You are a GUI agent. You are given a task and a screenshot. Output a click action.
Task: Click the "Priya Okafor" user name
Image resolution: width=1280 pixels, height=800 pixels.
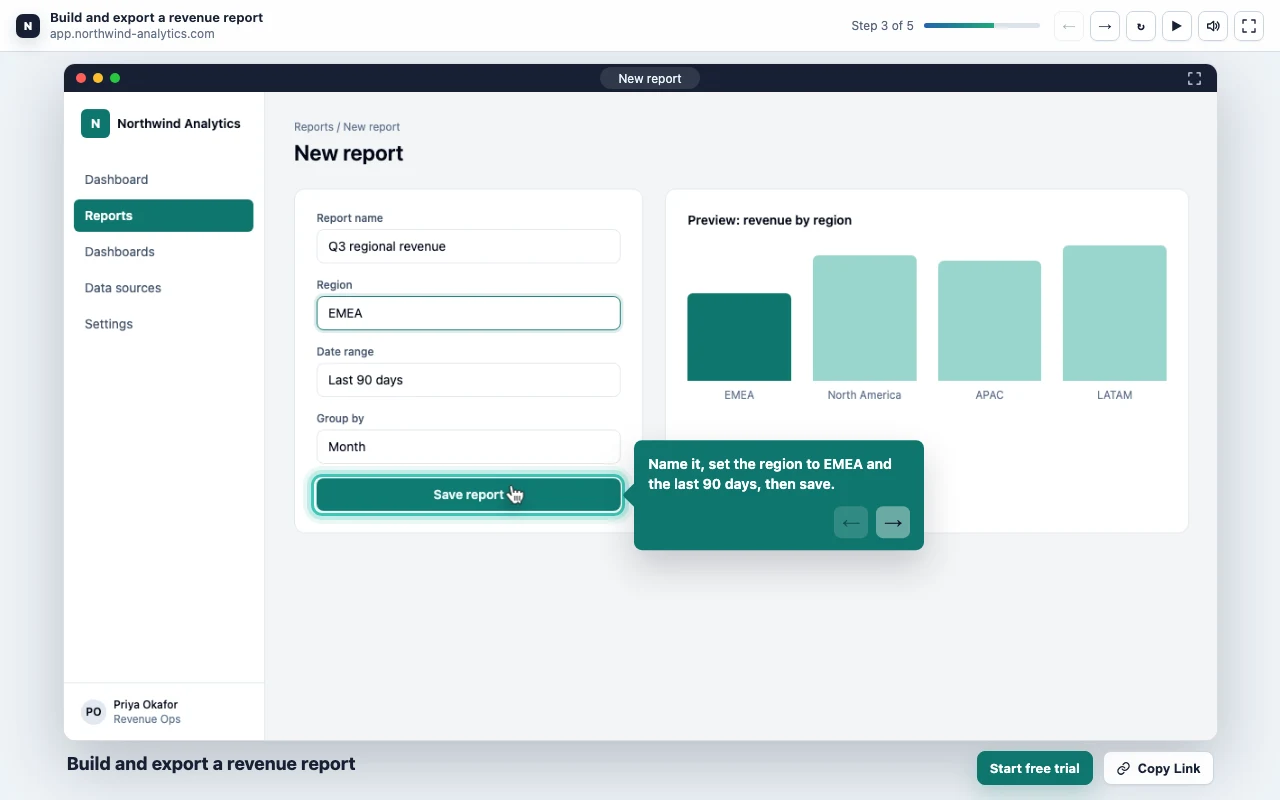(x=146, y=705)
